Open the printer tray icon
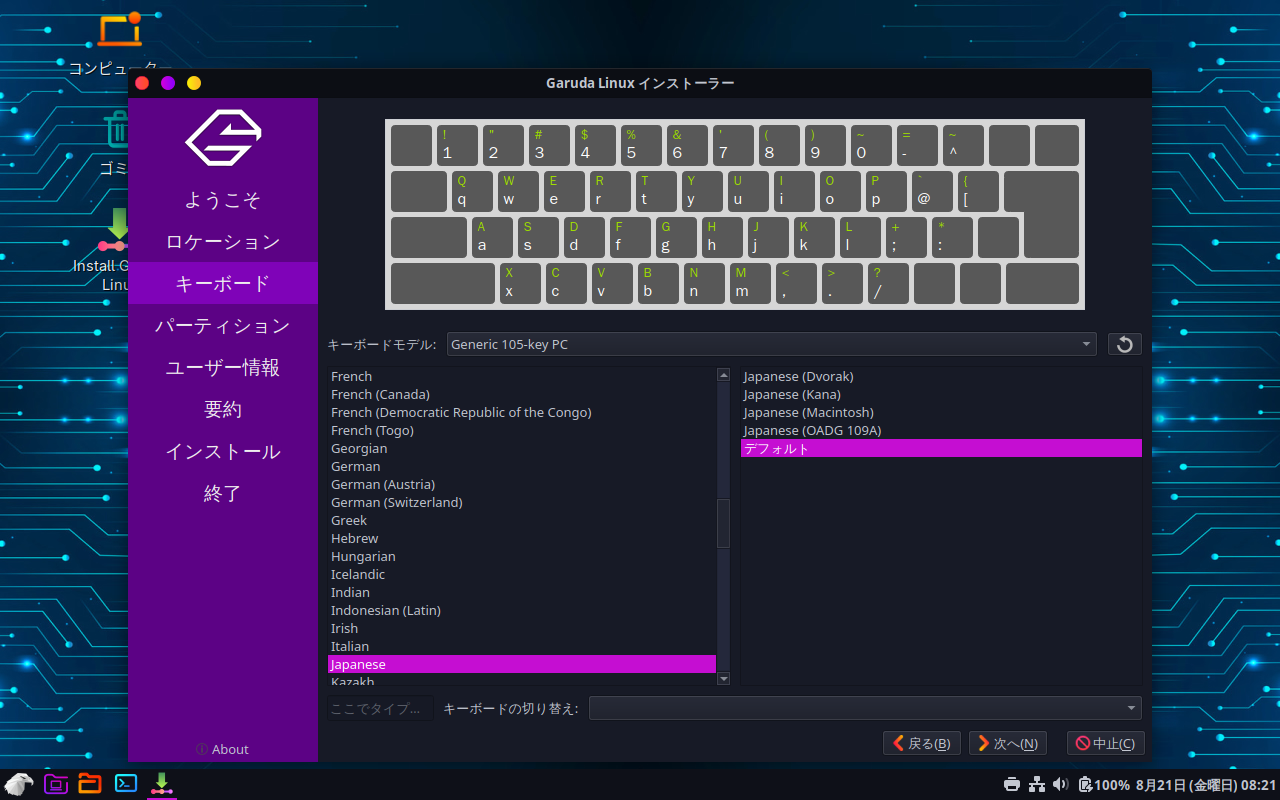The width and height of the screenshot is (1280, 800). [x=1011, y=784]
